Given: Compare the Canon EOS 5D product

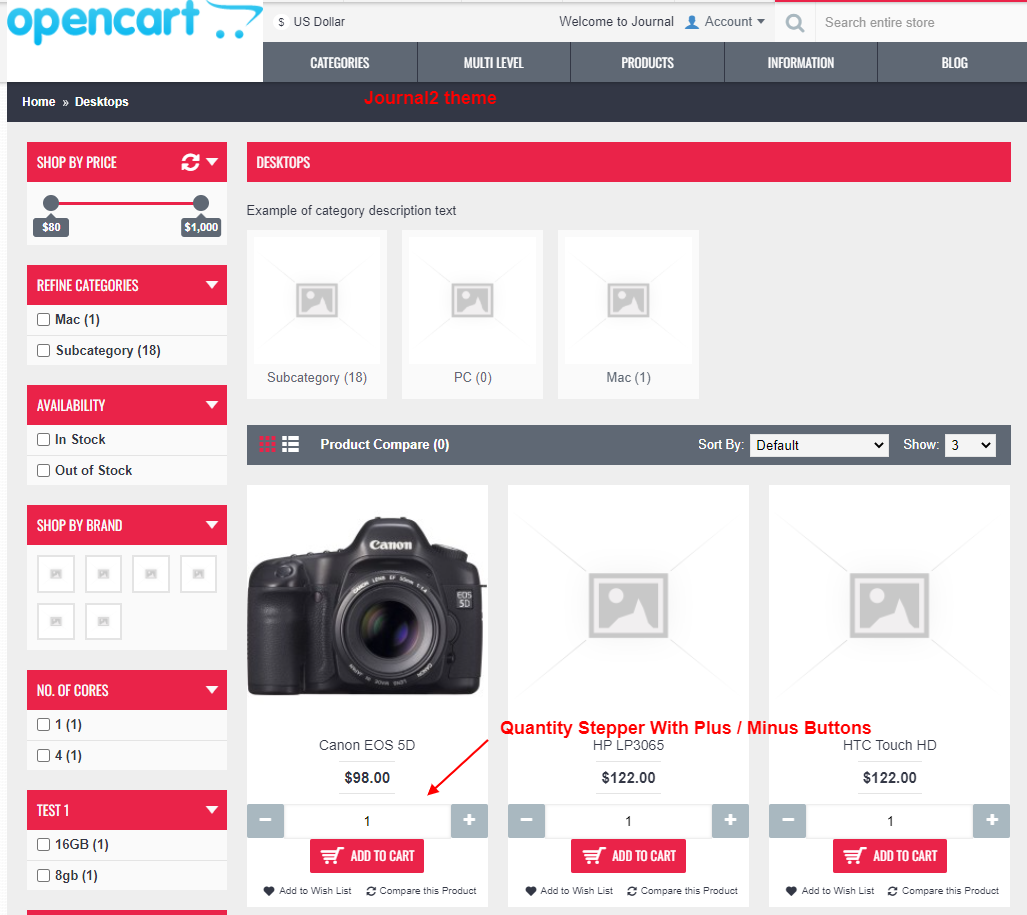Looking at the screenshot, I should pos(421,891).
